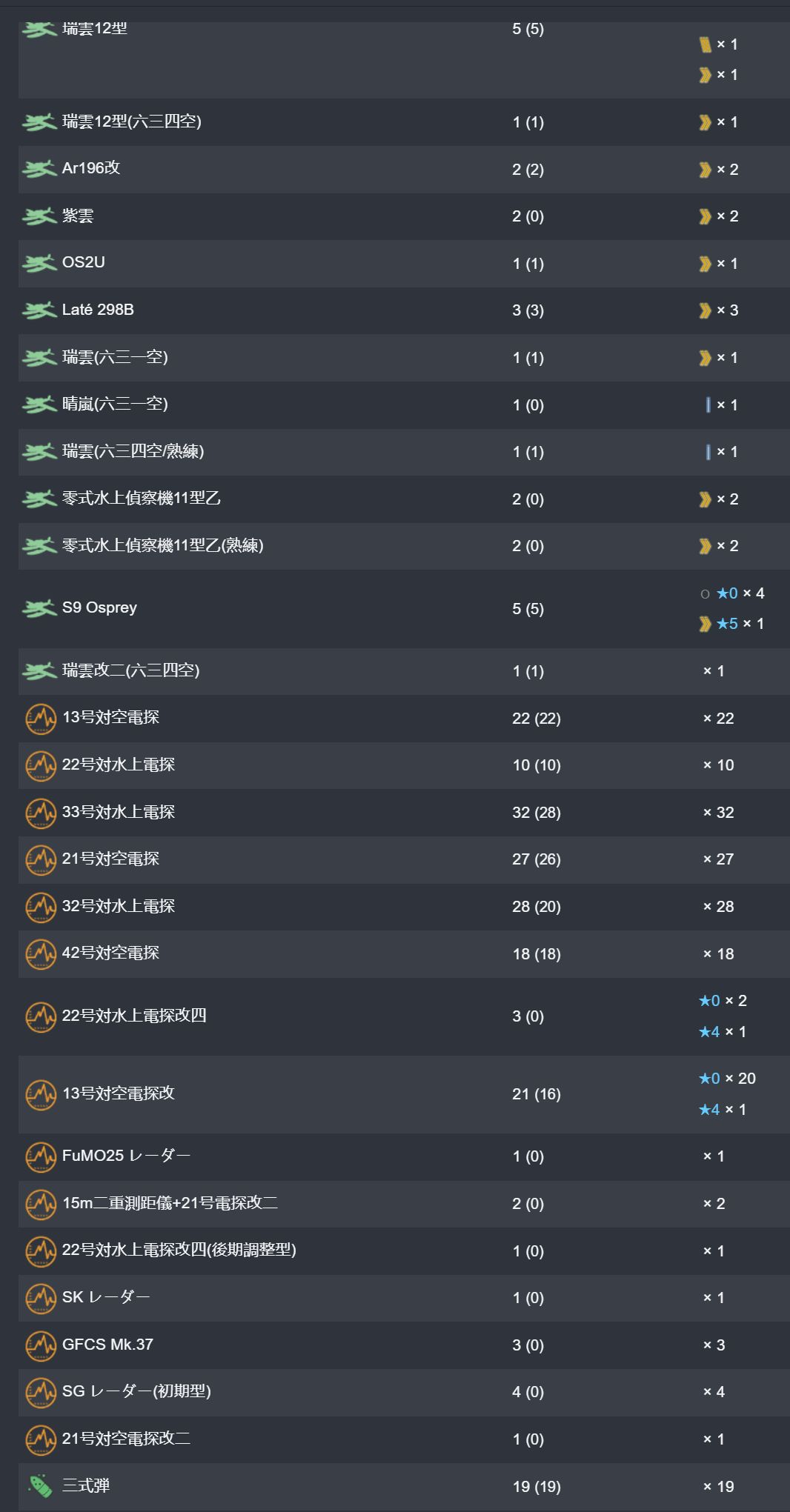Click the gold stripe proficiency icon for 瑞雲12型
This screenshot has width=790, height=1512.
tap(706, 44)
